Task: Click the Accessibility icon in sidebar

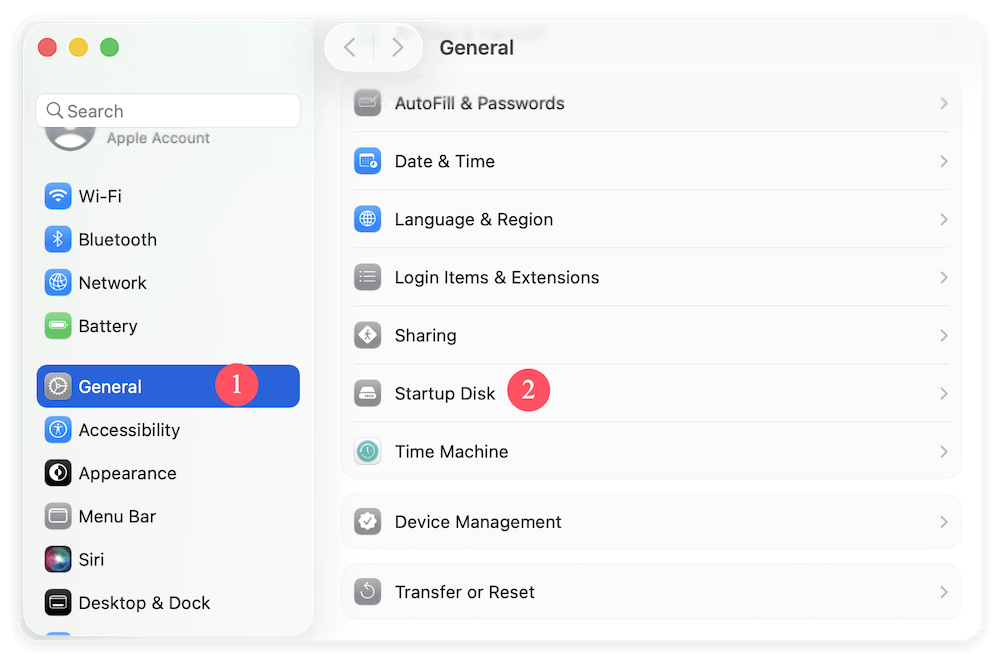Action: pos(58,430)
